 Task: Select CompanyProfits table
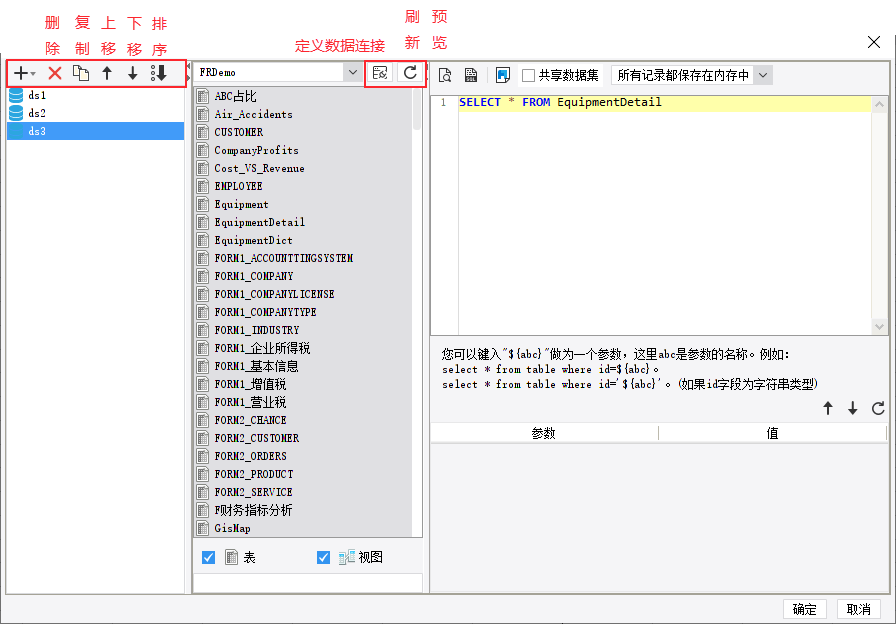(x=303, y=150)
